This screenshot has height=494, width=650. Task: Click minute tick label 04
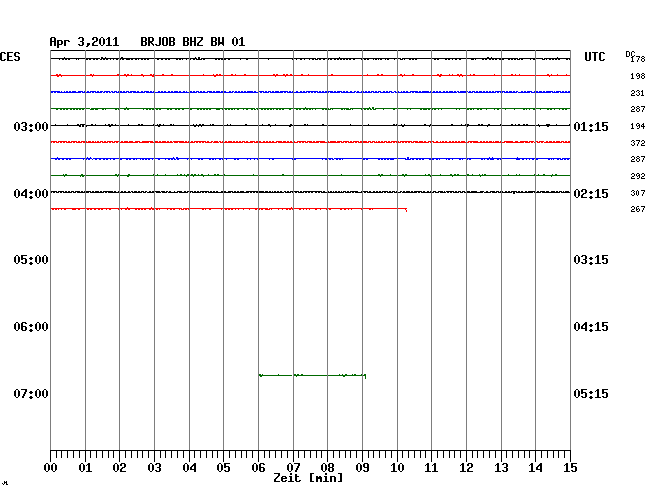pyautogui.click(x=189, y=468)
